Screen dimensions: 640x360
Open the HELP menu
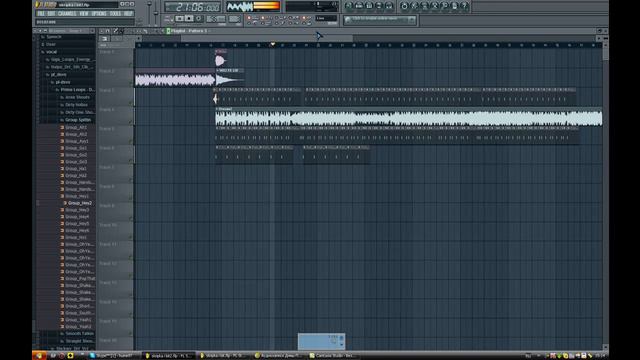128,13
